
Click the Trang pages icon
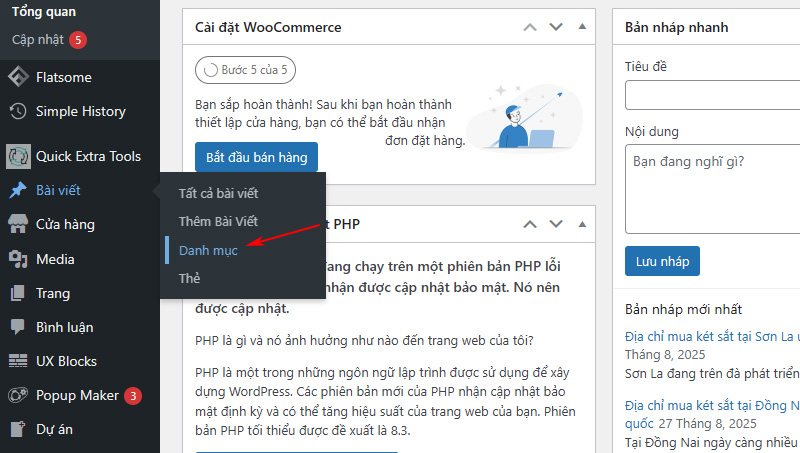click(18, 293)
